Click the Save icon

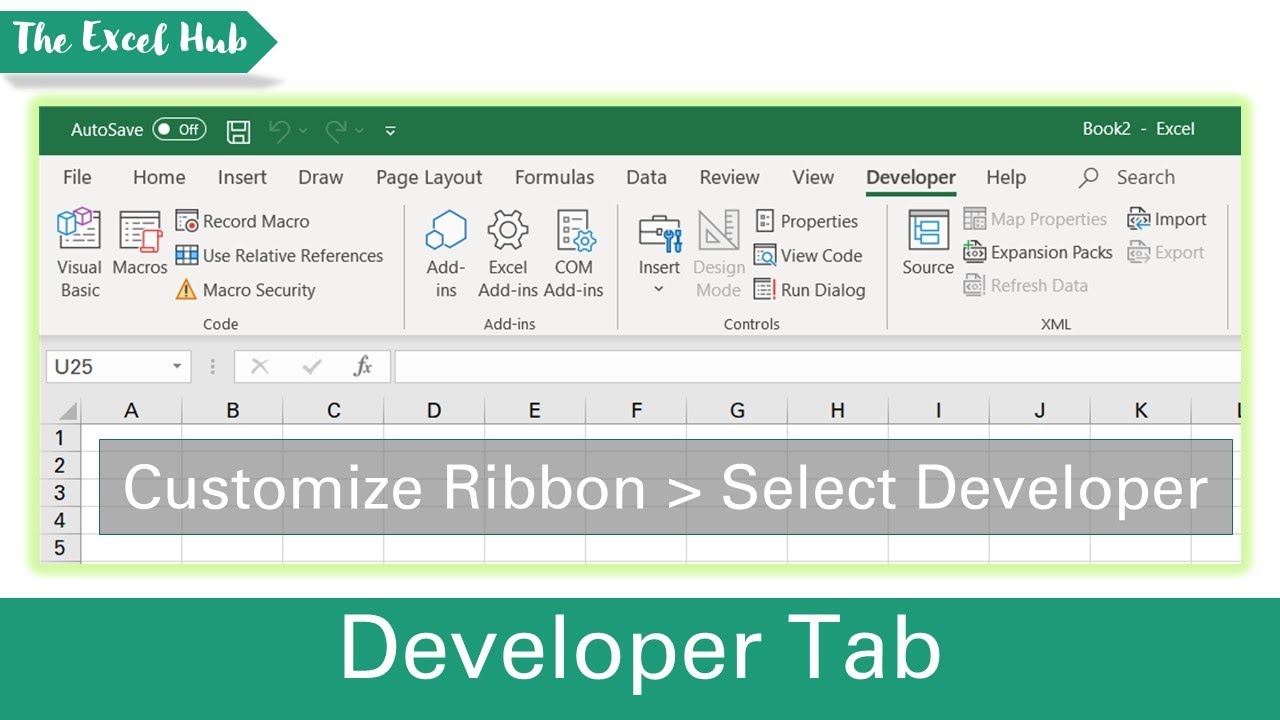pos(238,130)
